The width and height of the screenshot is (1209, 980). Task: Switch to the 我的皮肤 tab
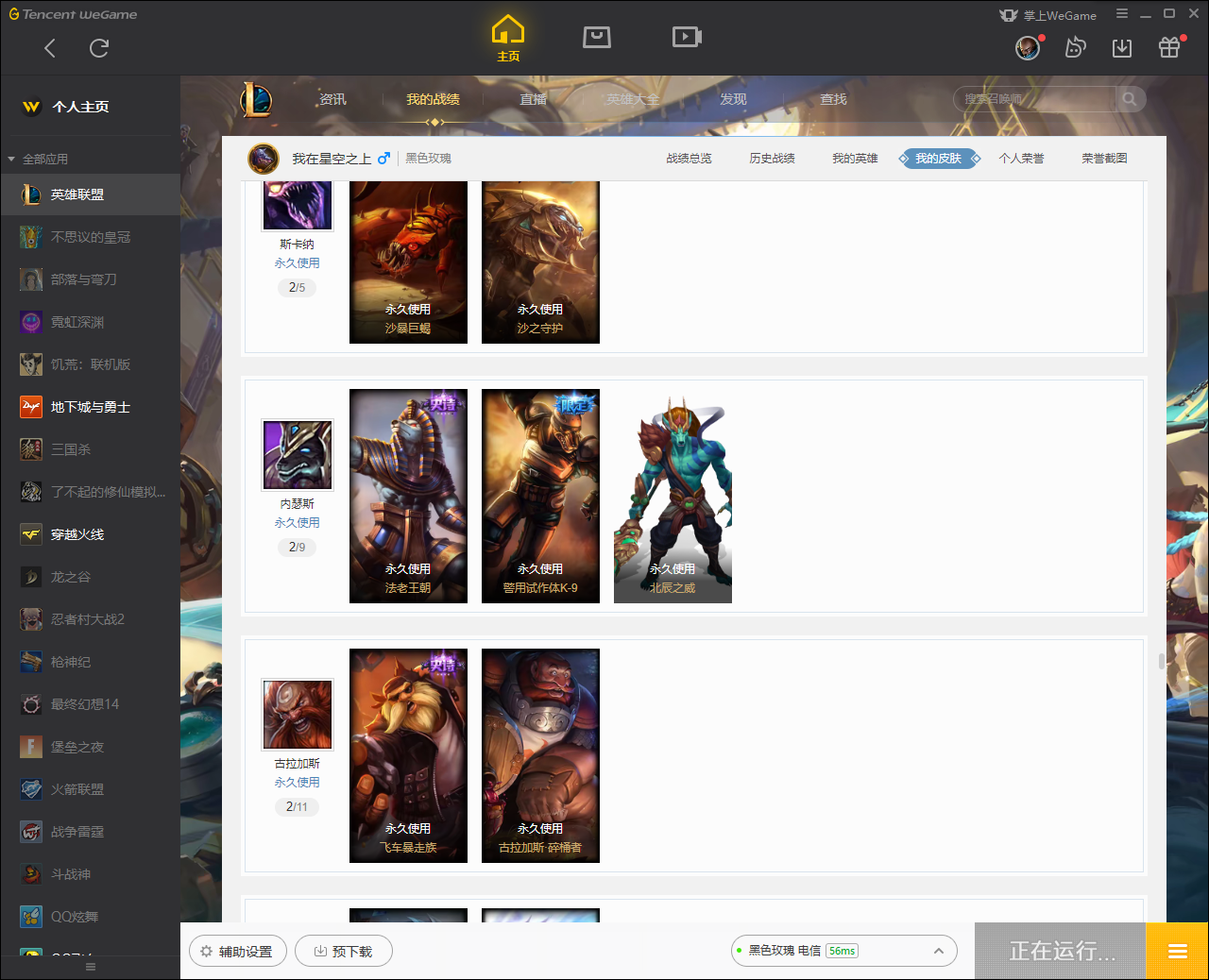pyautogui.click(x=939, y=159)
